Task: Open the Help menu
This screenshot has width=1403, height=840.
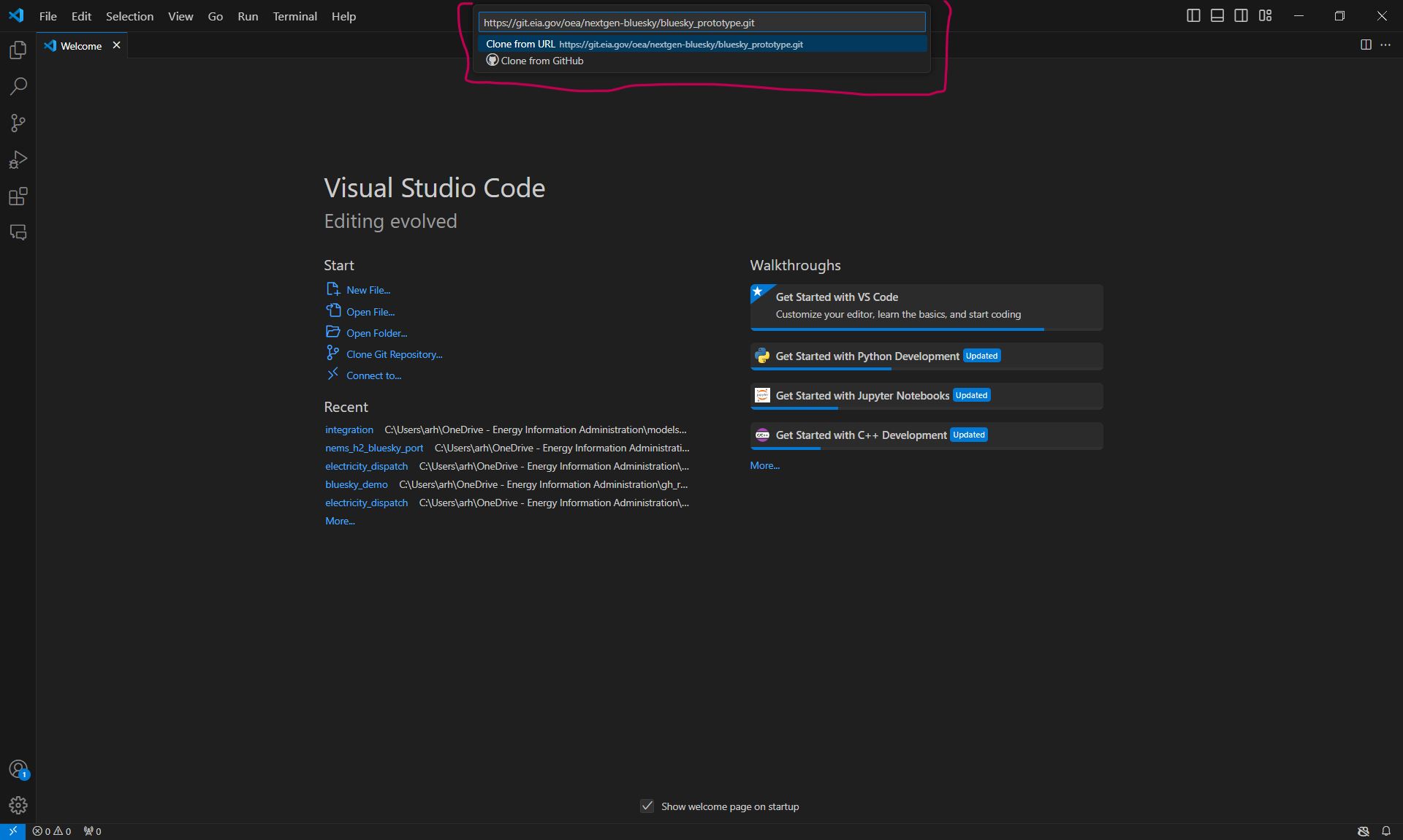Action: click(343, 16)
